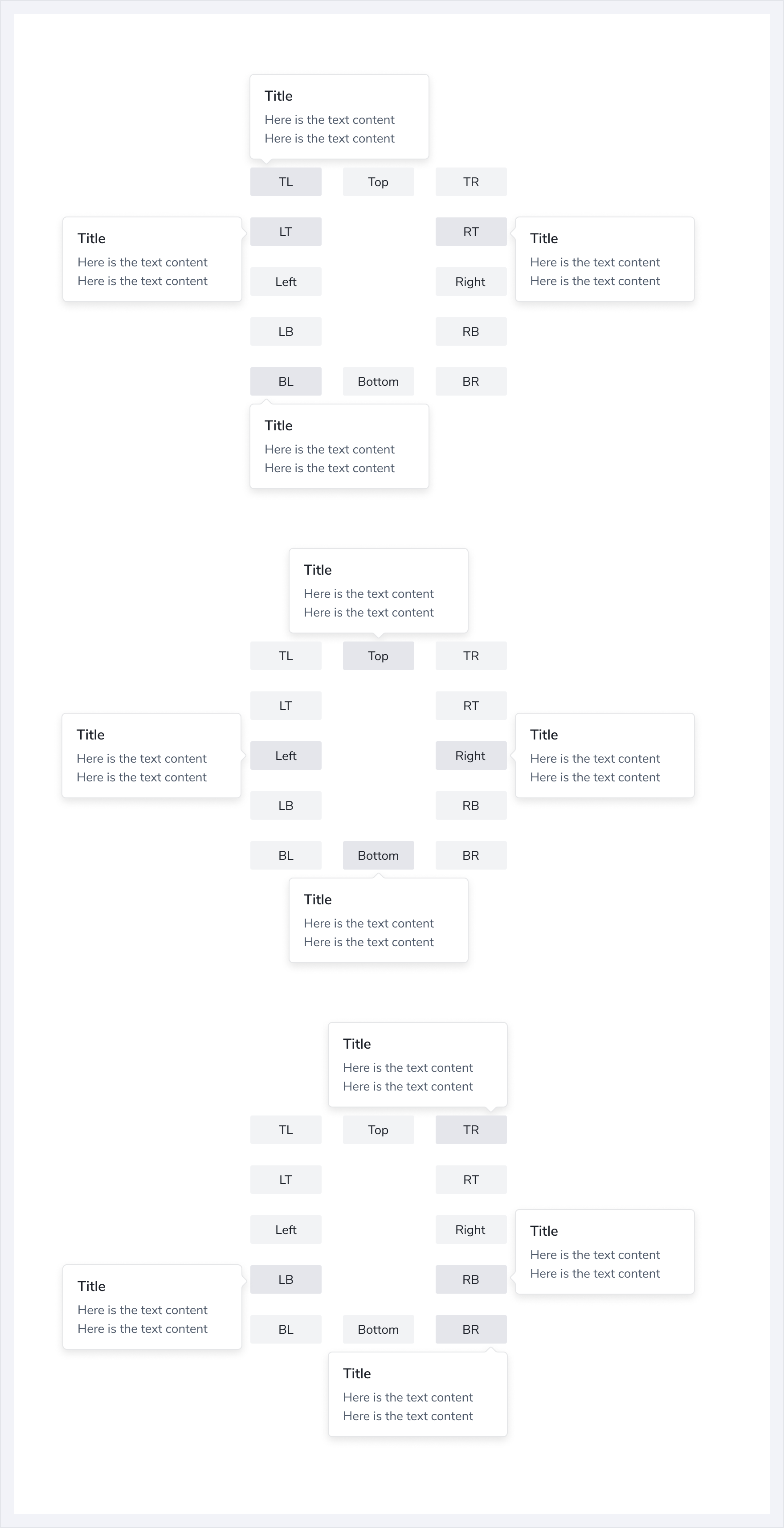This screenshot has width=784, height=1528.
Task: Click the popover beside the highlighted RB button
Action: coord(604,1252)
